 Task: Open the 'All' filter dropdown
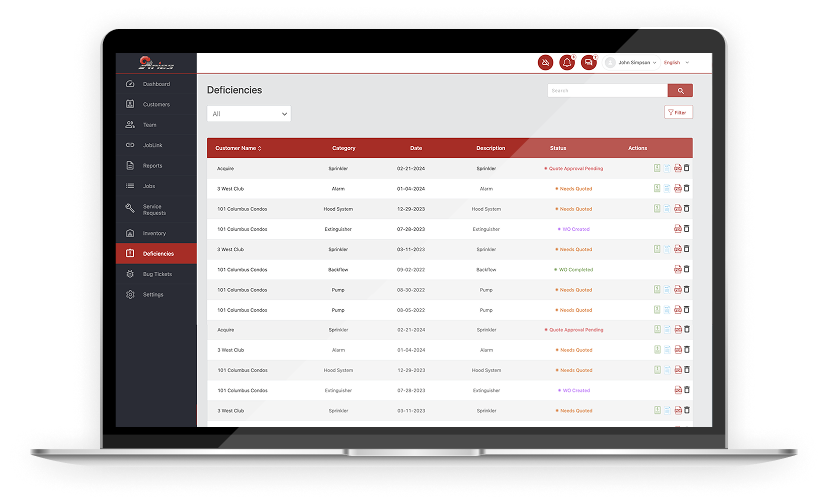(248, 114)
